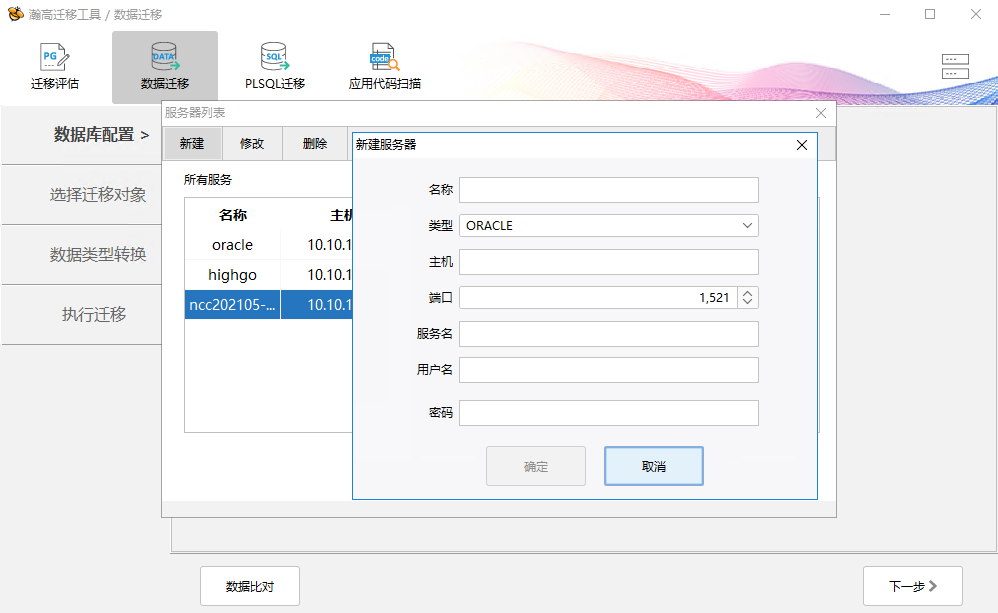The width and height of the screenshot is (998, 613).
Task: Click the 下一步 button
Action: [x=913, y=586]
